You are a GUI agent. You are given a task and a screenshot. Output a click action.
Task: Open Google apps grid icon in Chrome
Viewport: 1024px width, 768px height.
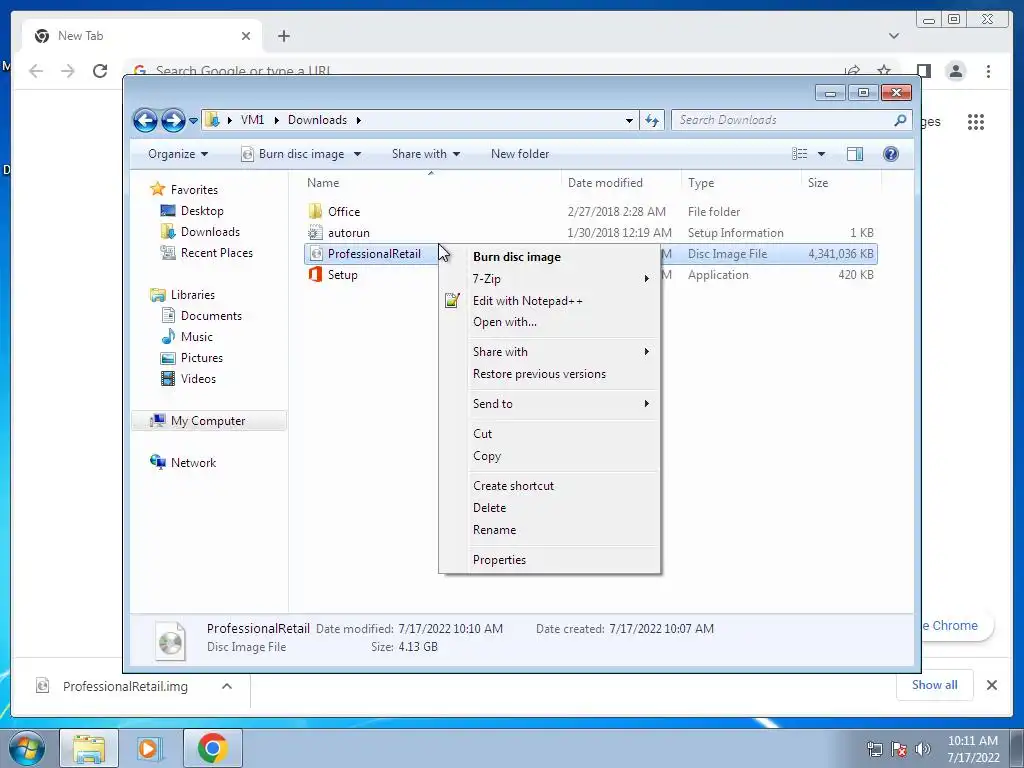click(976, 121)
